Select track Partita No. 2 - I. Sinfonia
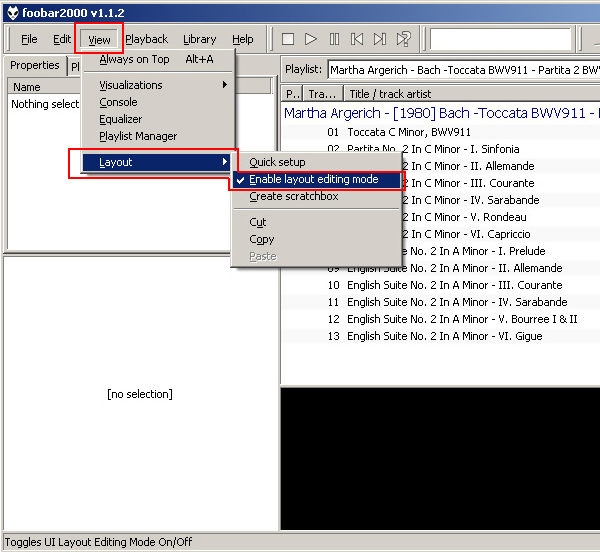 pos(441,148)
